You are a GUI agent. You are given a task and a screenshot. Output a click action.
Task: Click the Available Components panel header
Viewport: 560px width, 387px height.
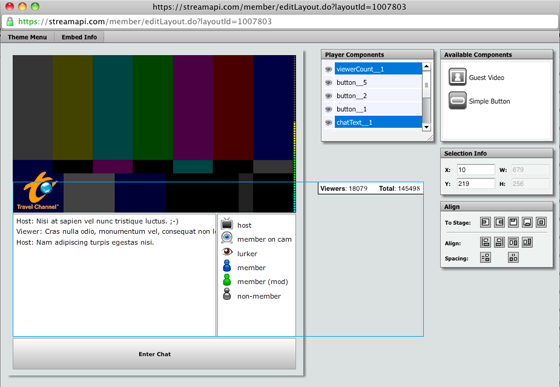tap(496, 55)
